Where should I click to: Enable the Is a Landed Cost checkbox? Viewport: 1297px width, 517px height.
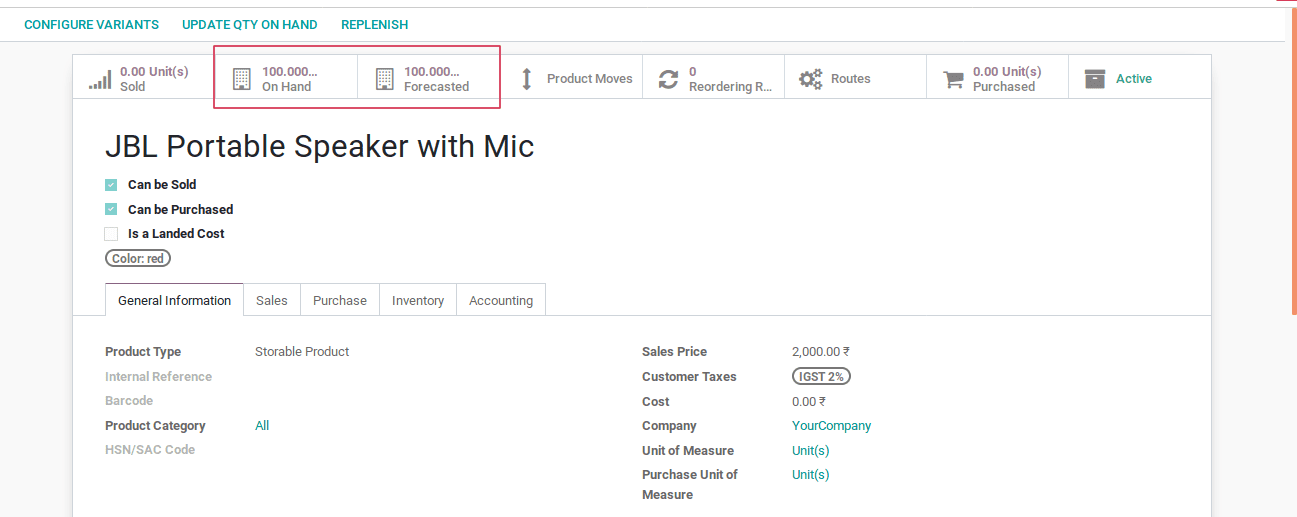point(111,234)
